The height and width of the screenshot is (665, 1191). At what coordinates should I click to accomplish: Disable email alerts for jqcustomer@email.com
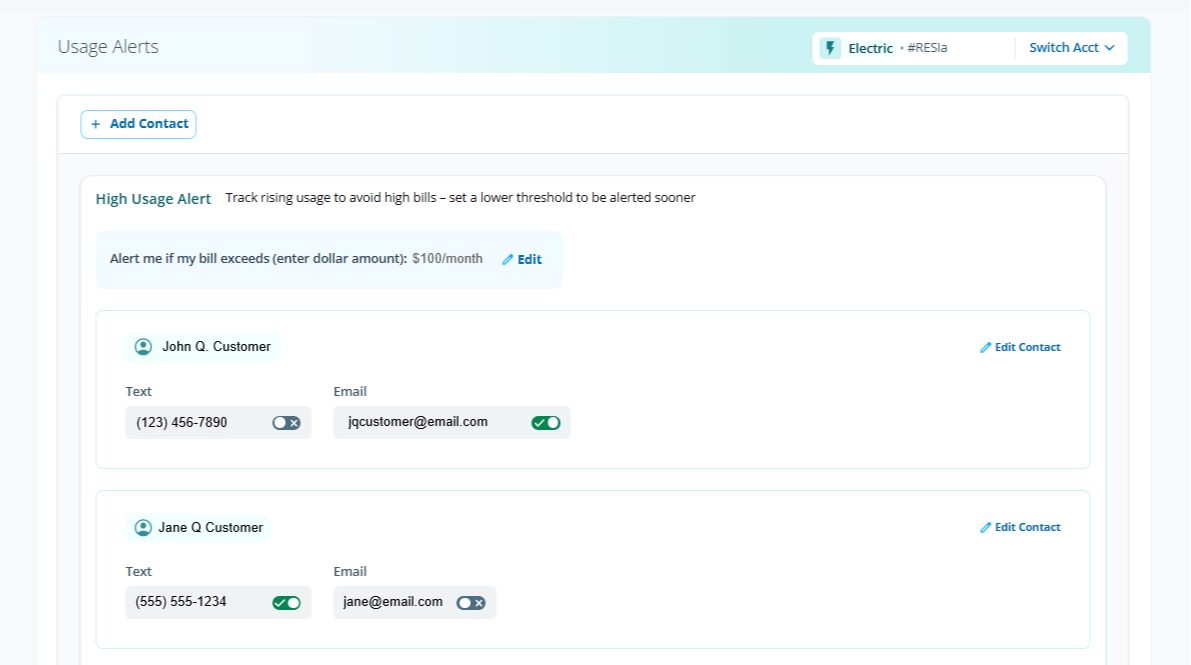(546, 423)
